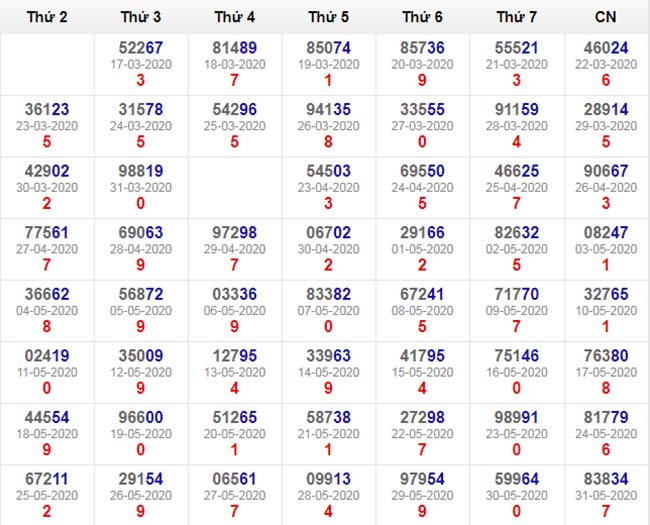The image size is (650, 525).
Task: Select the 19-05-2020 result 96600
Action: [x=141, y=418]
